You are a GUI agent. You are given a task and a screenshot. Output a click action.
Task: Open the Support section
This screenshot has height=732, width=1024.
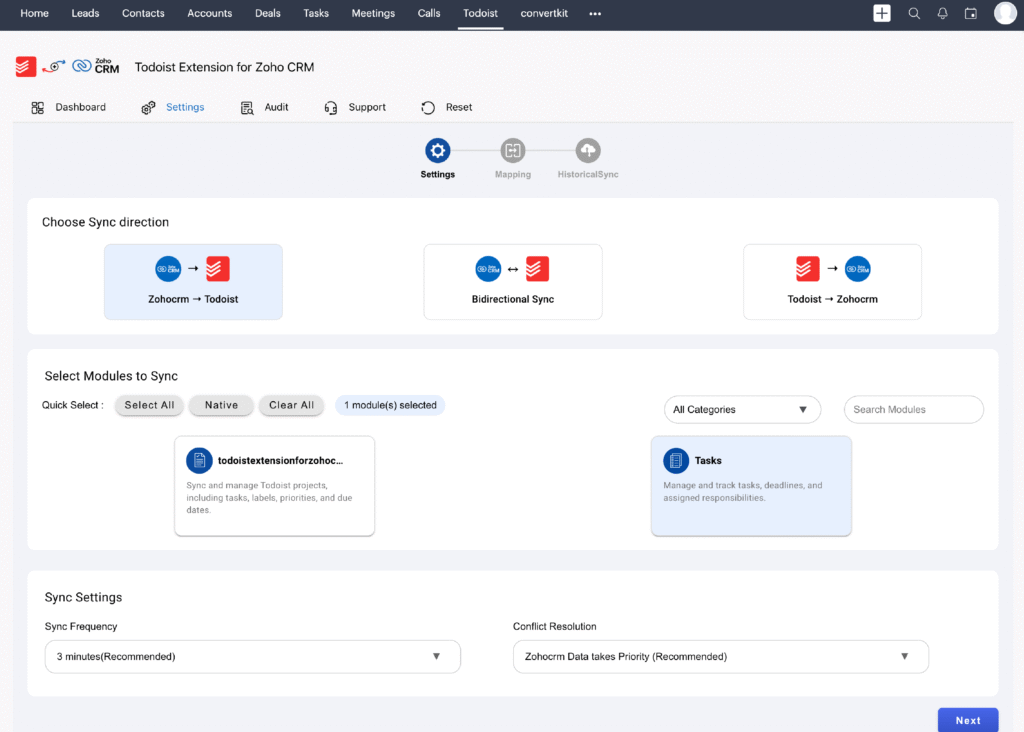pyautogui.click(x=355, y=107)
